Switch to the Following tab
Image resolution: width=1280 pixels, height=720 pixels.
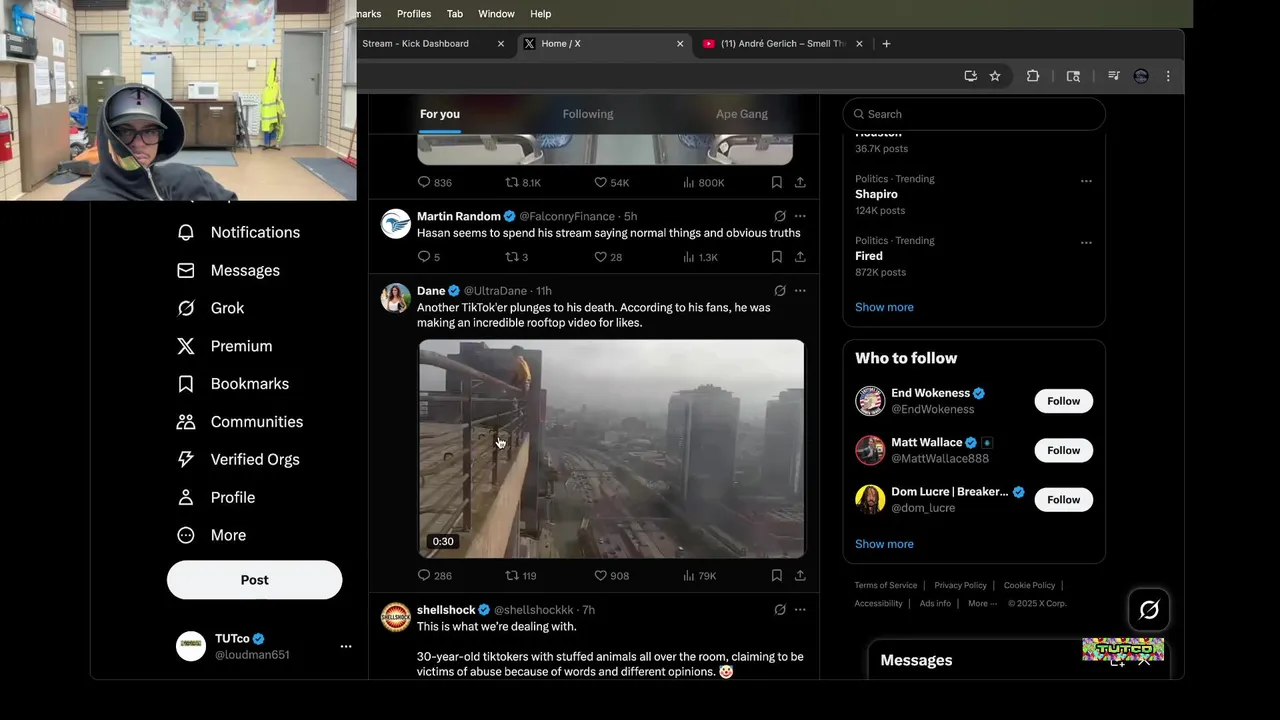click(588, 114)
